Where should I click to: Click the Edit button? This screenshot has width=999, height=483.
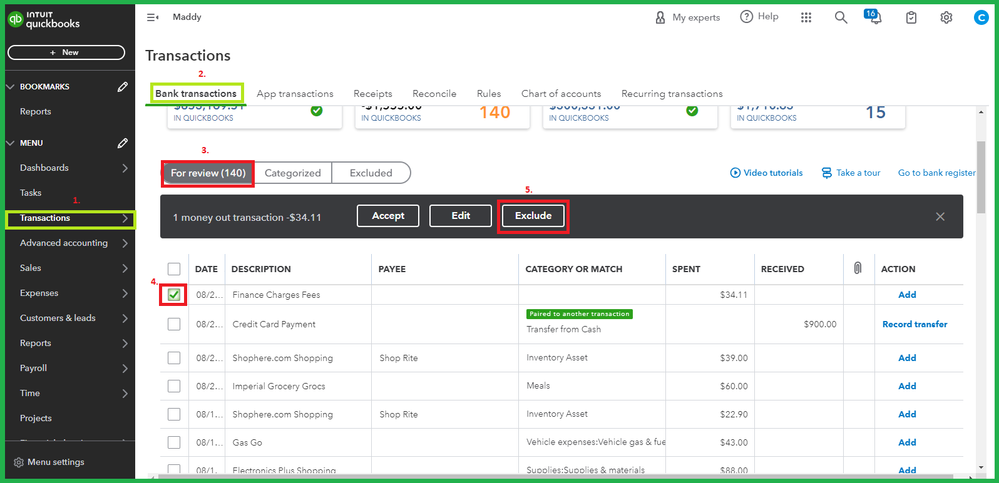(461, 216)
